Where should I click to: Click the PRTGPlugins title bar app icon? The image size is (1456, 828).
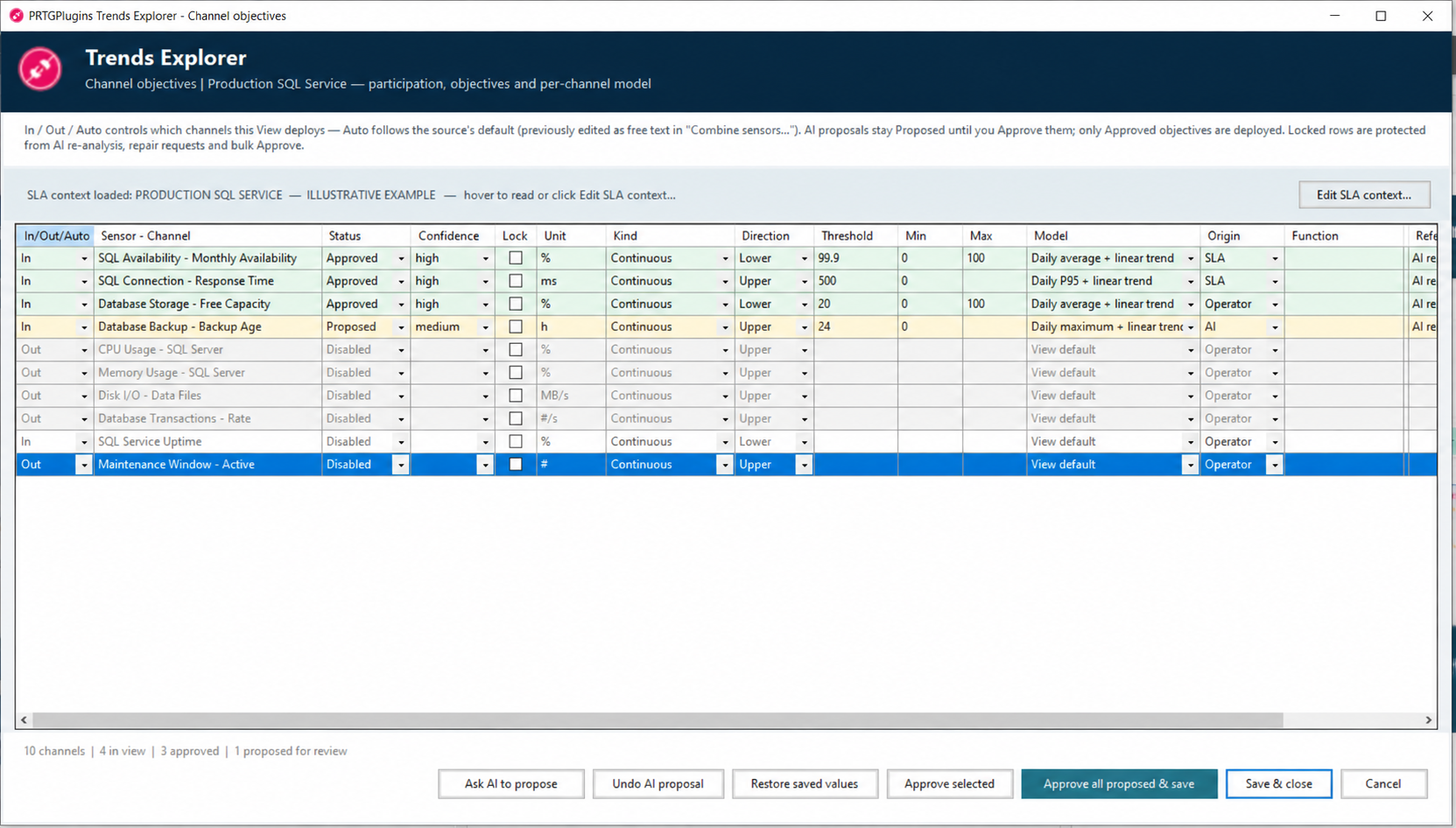pos(16,16)
